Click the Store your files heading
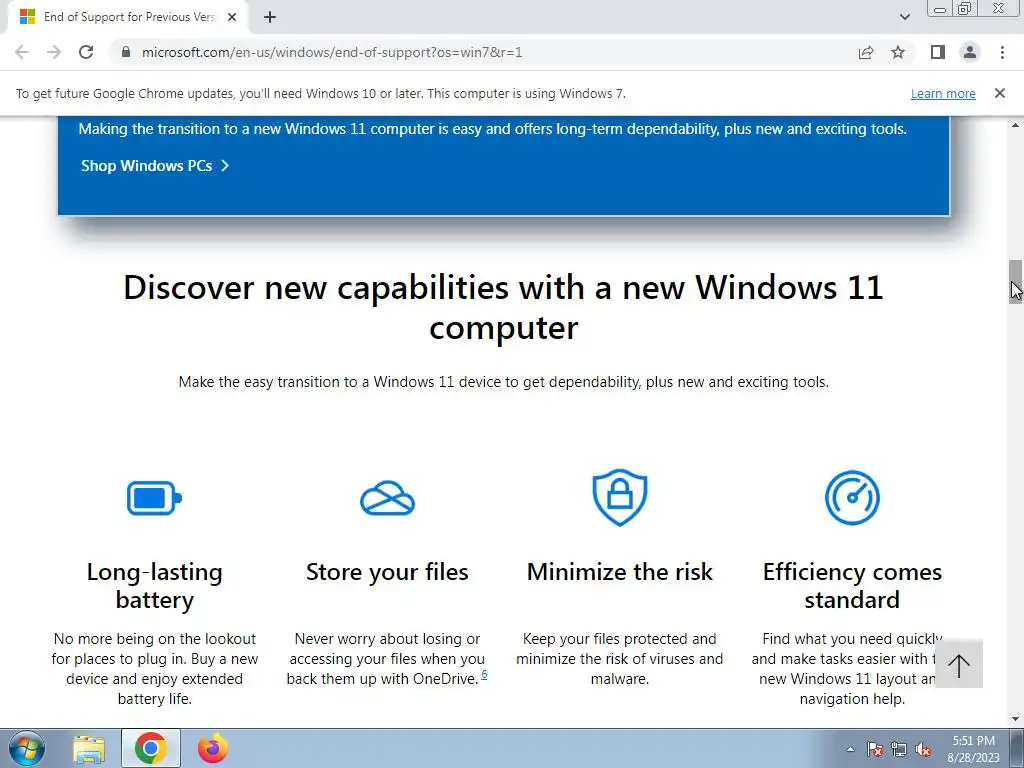Screen dimensions: 1024x768 (387, 572)
